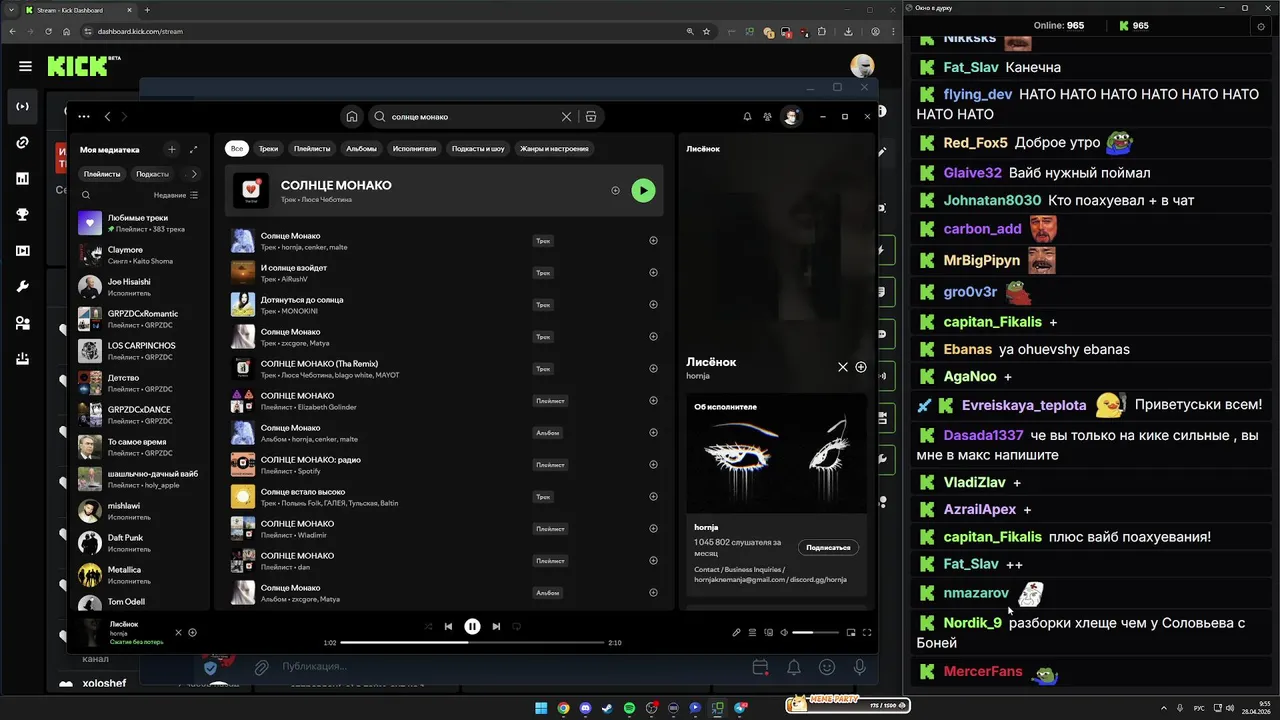Switch to the Исполнители tab

point(414,148)
